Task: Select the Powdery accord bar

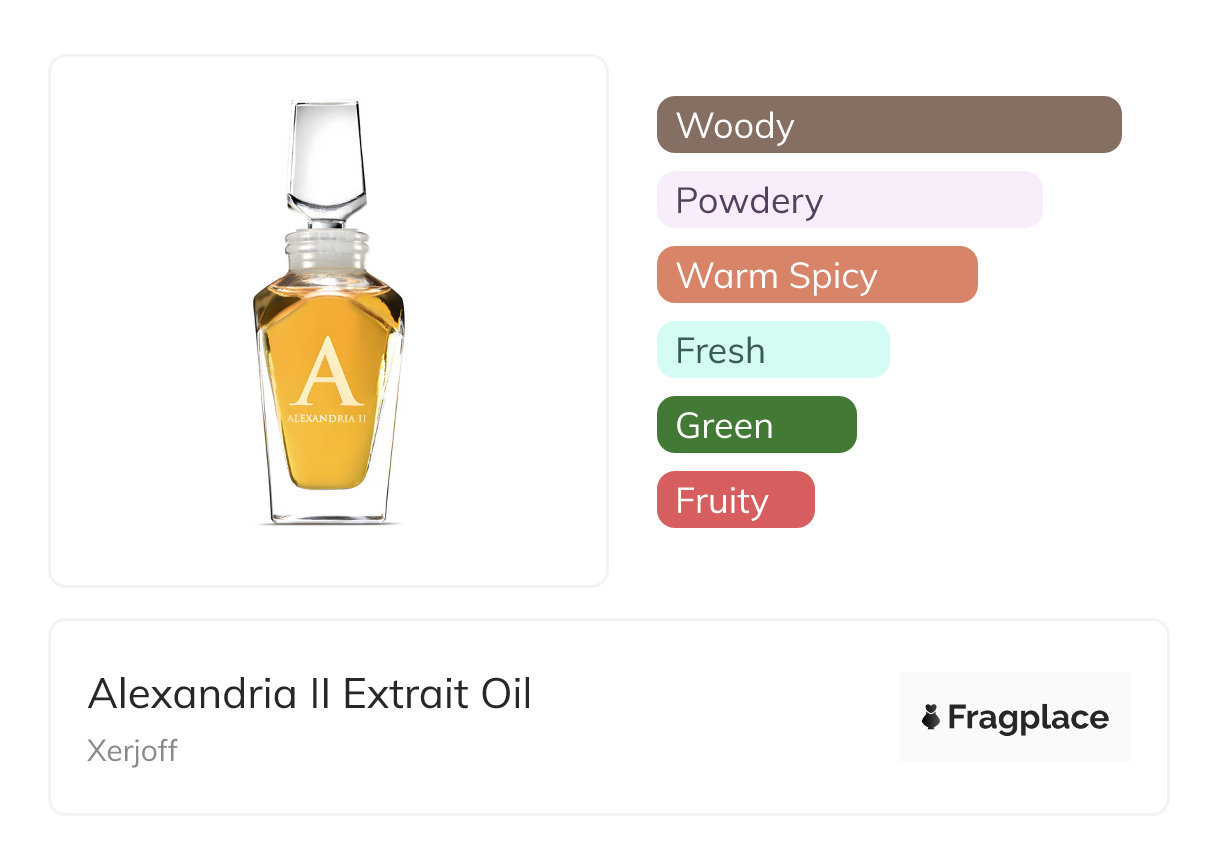Action: tap(849, 200)
